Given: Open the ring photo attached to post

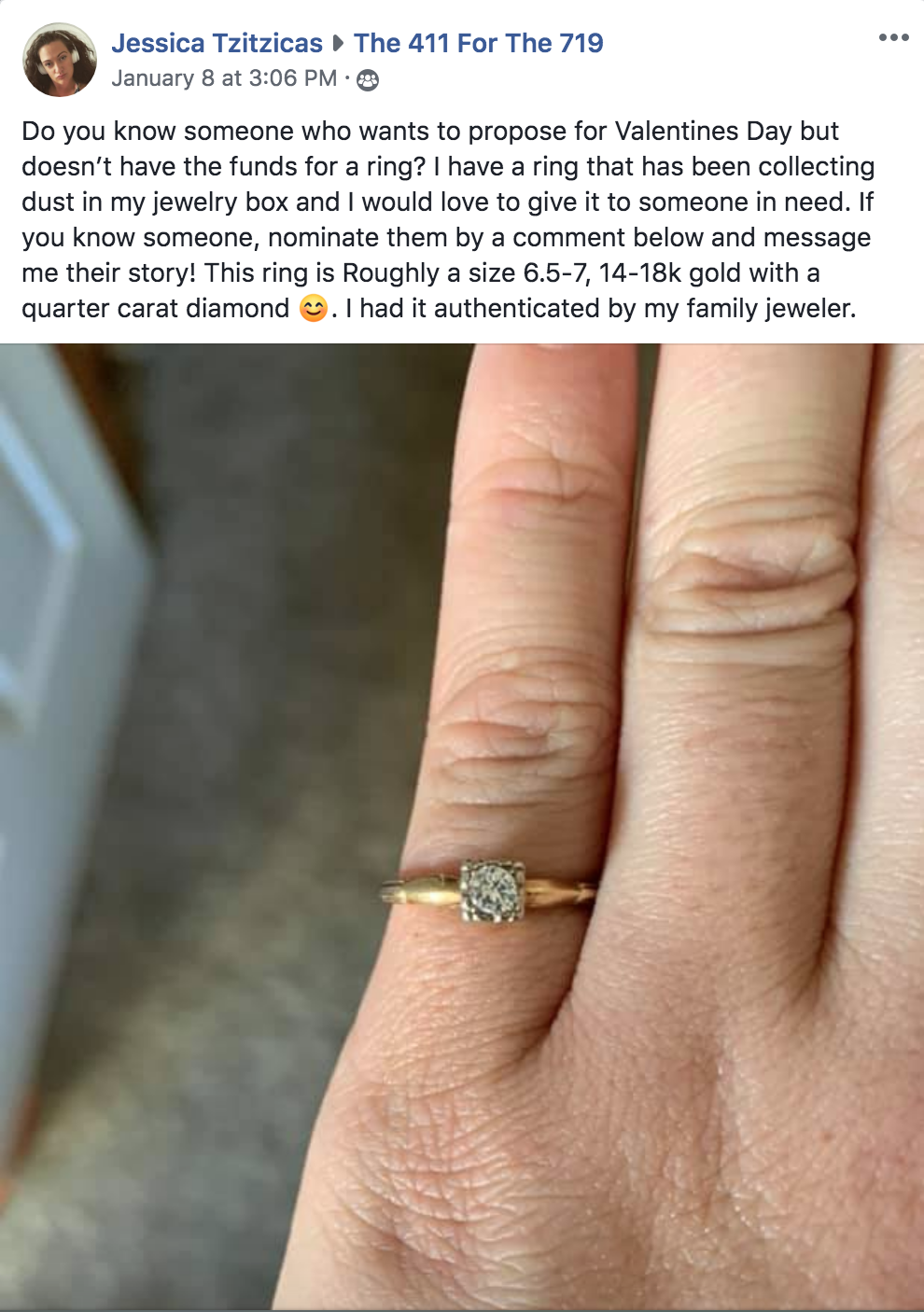Looking at the screenshot, I should tap(462, 826).
